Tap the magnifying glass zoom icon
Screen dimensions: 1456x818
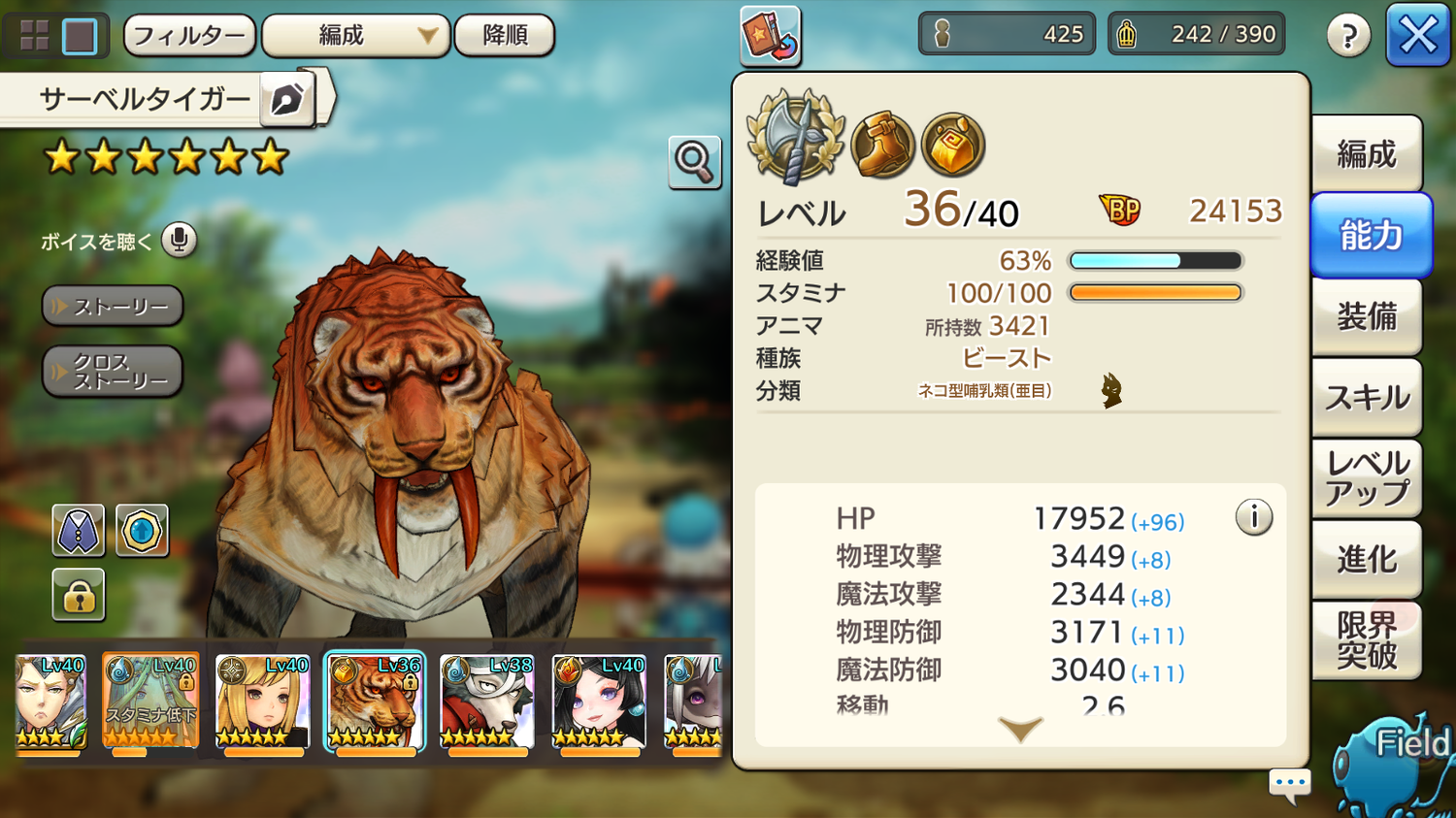(695, 162)
